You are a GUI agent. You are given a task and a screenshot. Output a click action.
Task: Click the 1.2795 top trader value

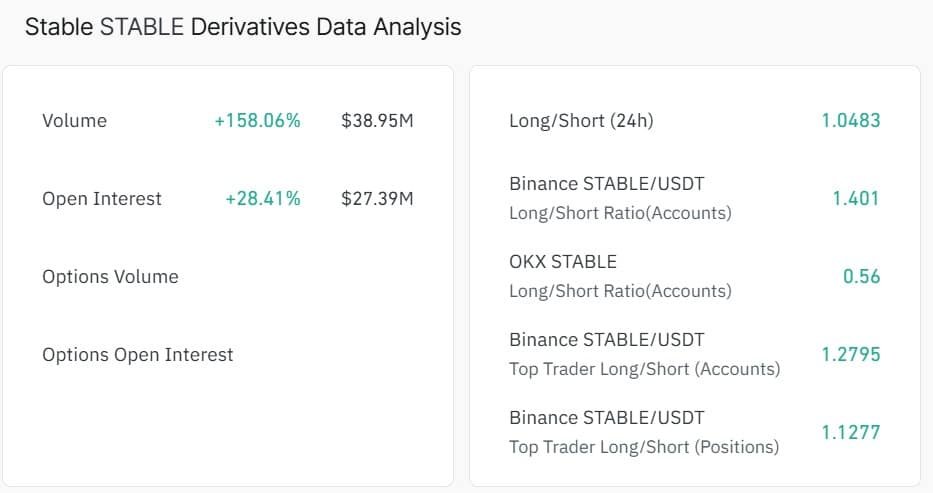[851, 354]
